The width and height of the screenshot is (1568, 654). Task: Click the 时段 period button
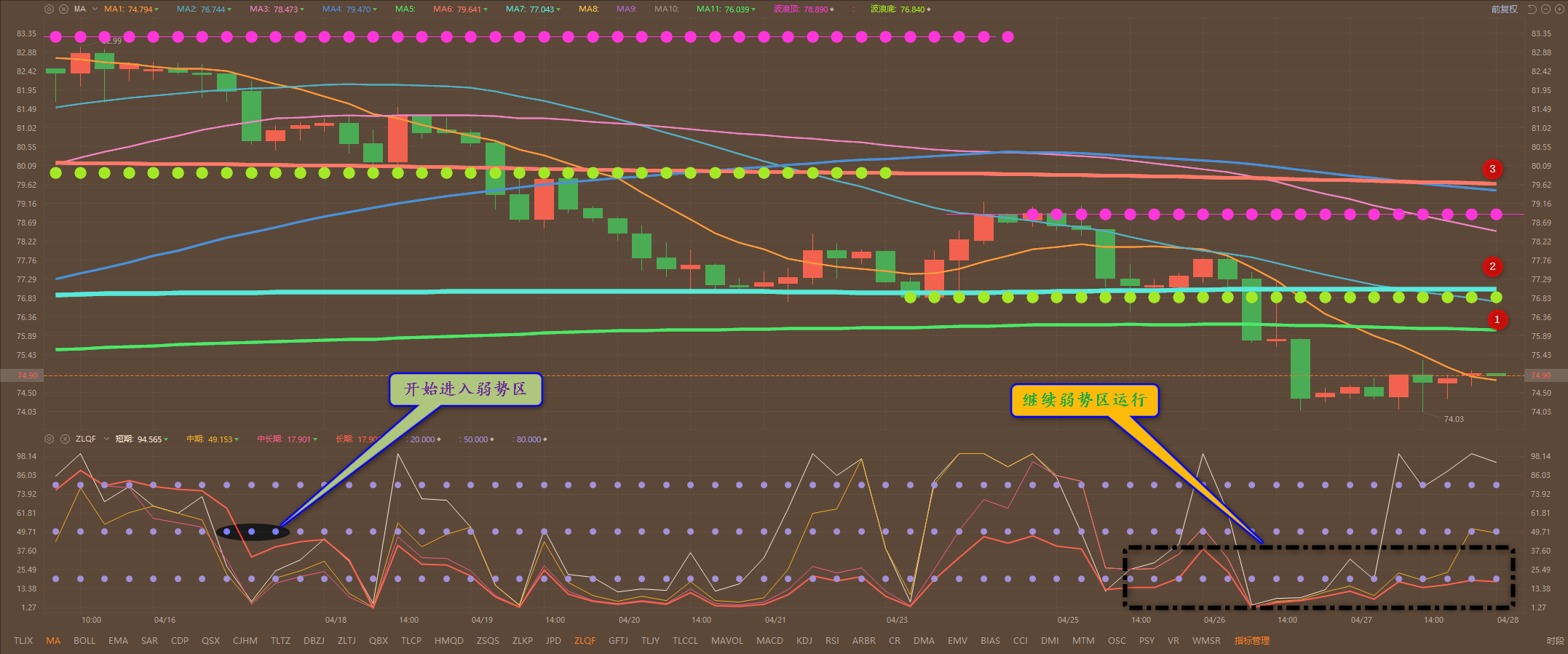(1556, 641)
